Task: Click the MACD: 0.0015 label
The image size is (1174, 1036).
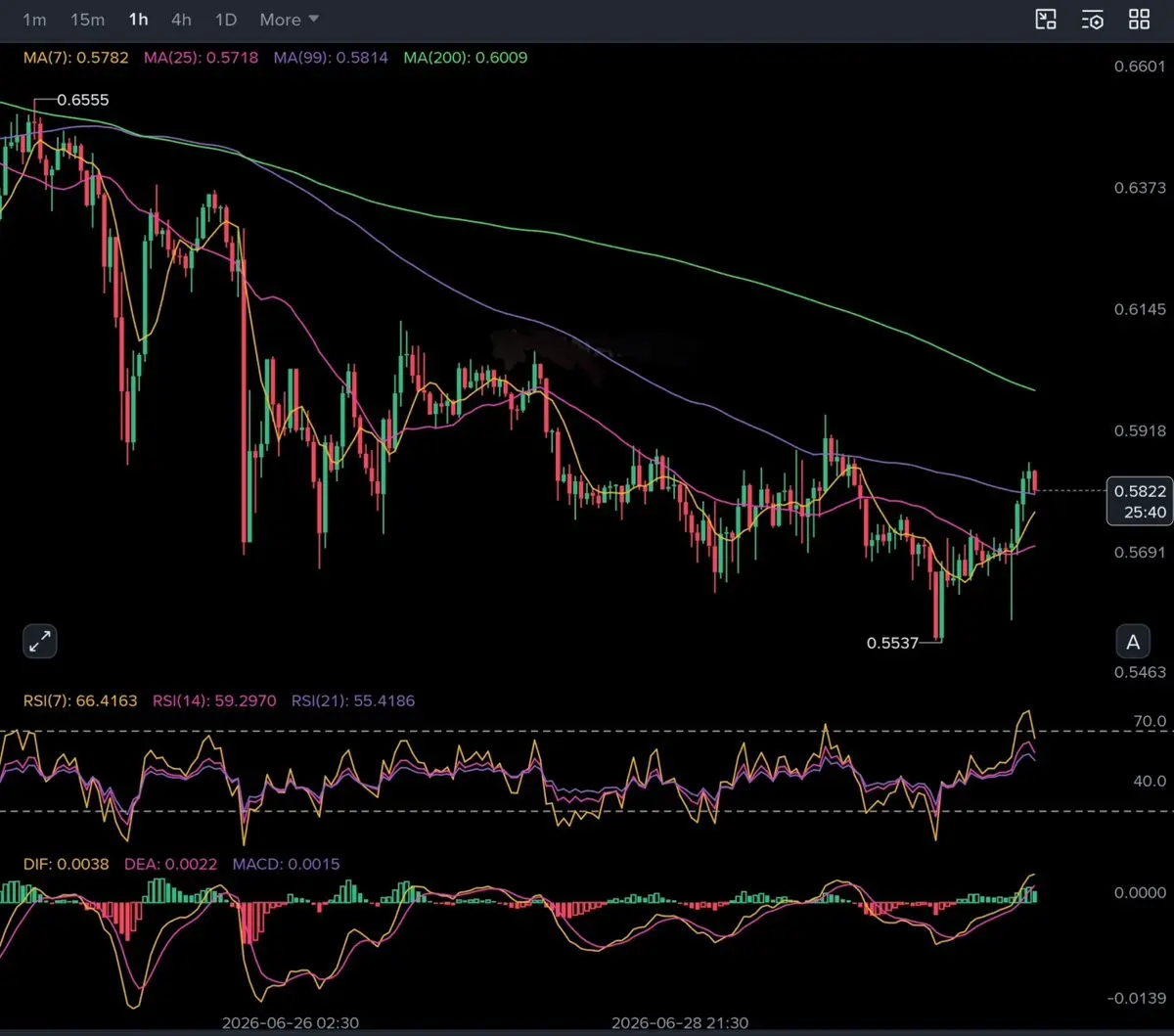Action: [286, 864]
